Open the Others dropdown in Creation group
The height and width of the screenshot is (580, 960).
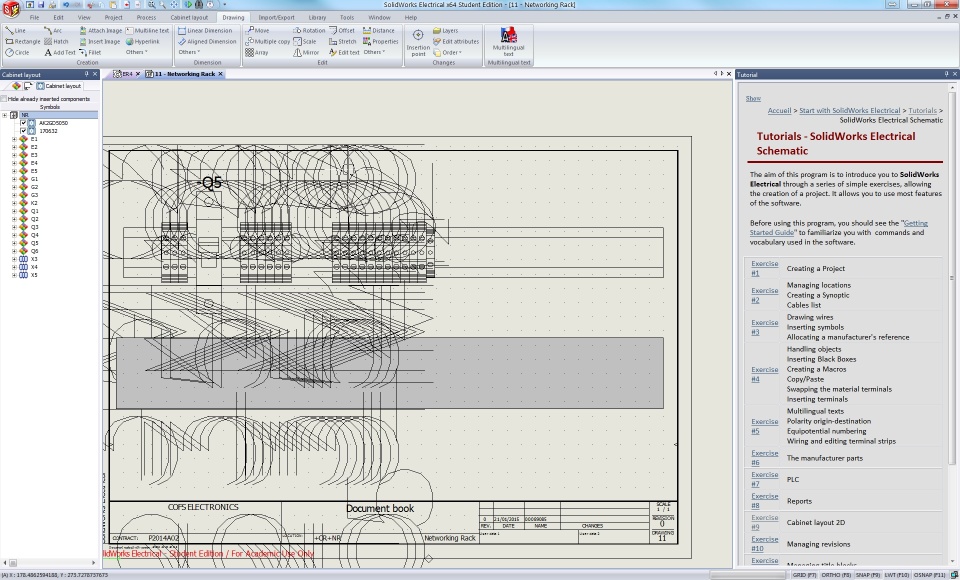[137, 53]
